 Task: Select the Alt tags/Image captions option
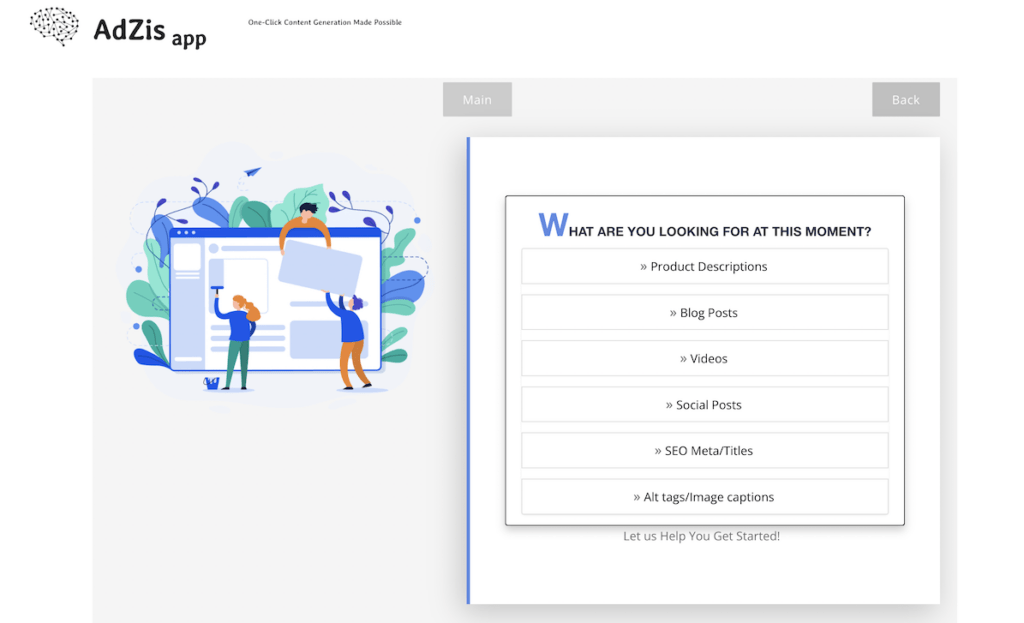pyautogui.click(x=705, y=497)
